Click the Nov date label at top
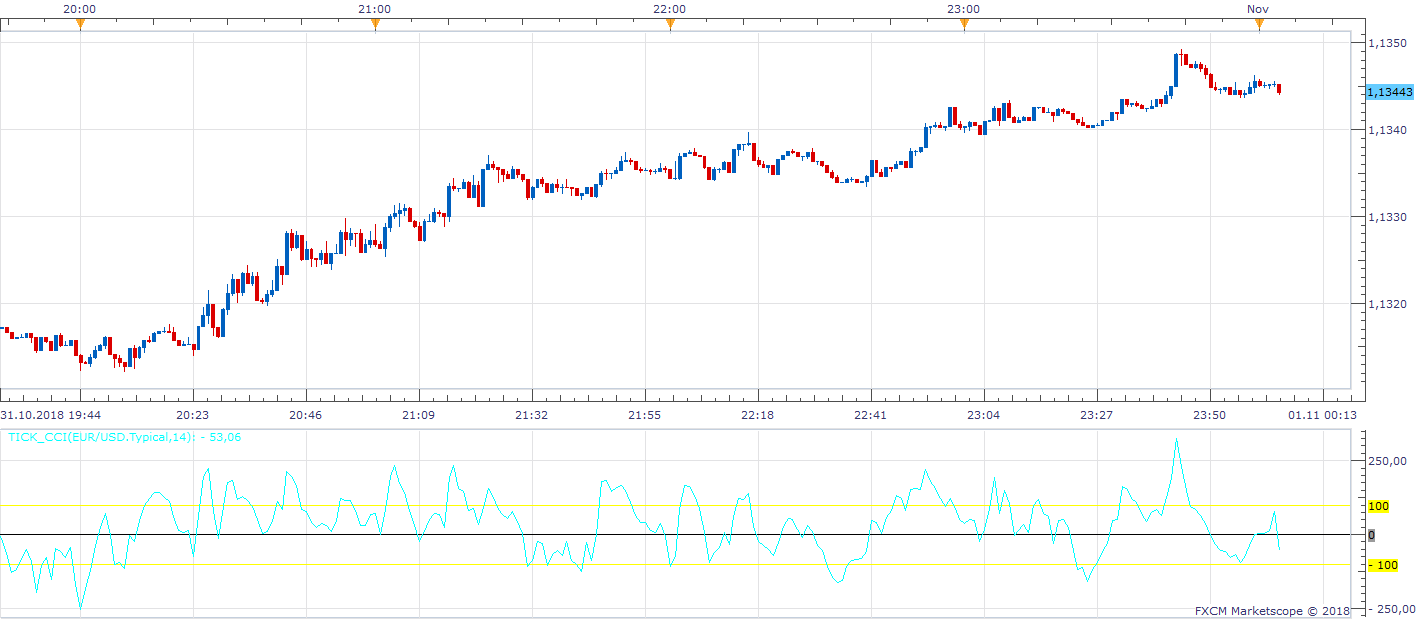The height and width of the screenshot is (619, 1423). click(1259, 9)
